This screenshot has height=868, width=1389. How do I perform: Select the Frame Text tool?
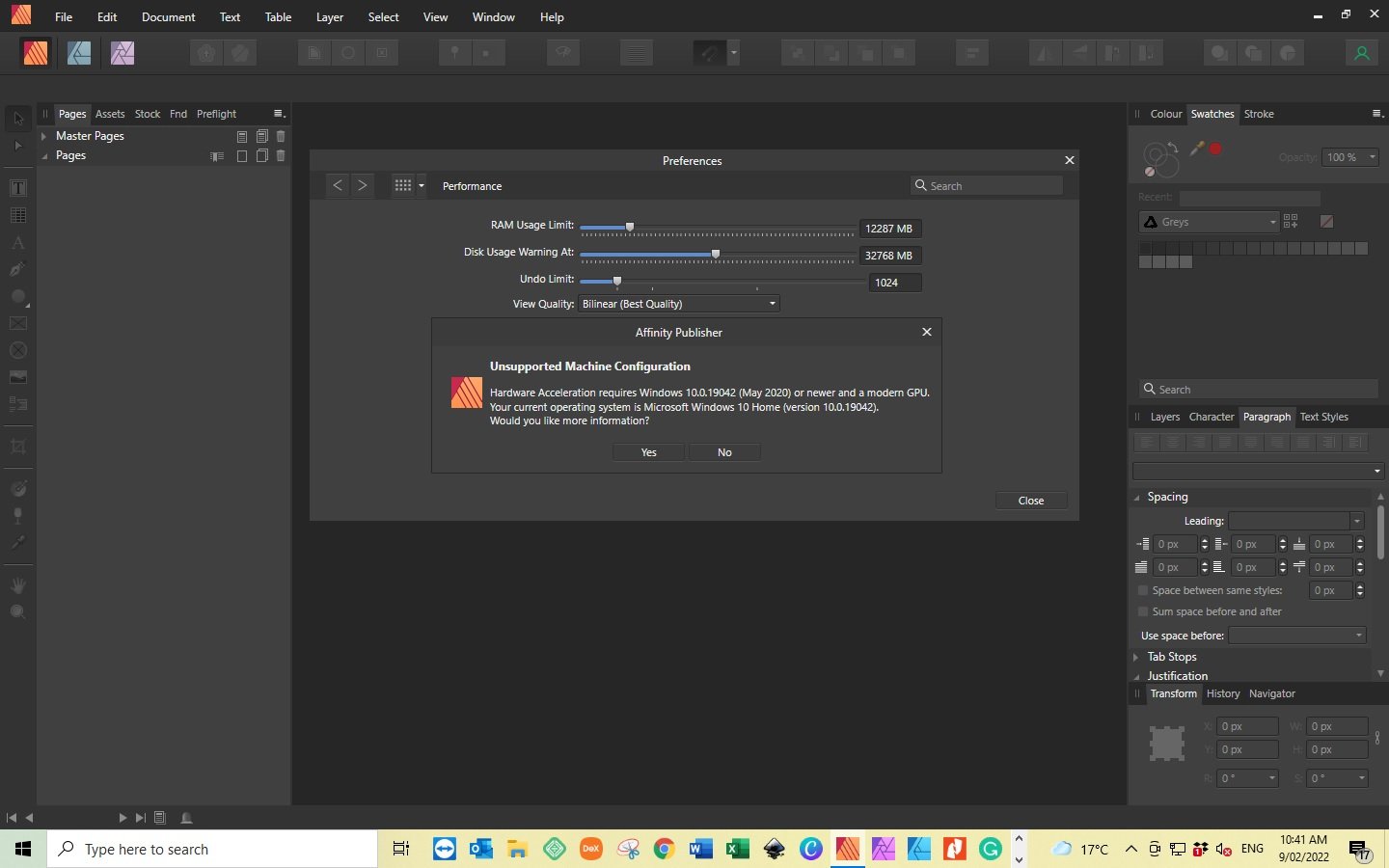tap(17, 188)
